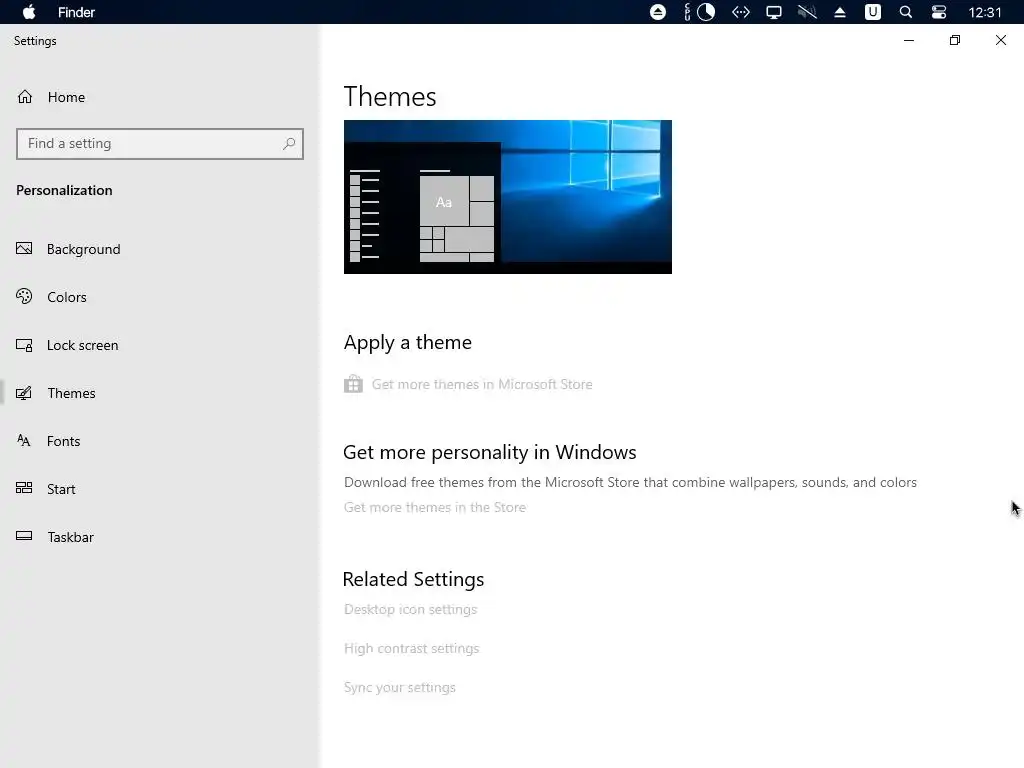
Task: Click the Taskbar icon in the sidebar
Action: [x=24, y=536]
